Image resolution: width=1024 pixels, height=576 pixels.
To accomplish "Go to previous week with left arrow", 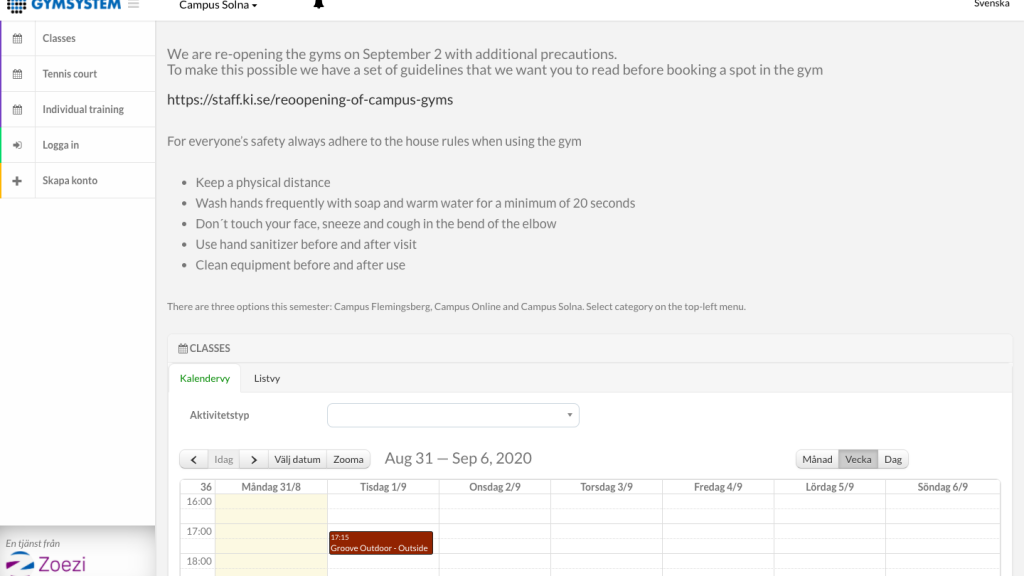I will [194, 460].
